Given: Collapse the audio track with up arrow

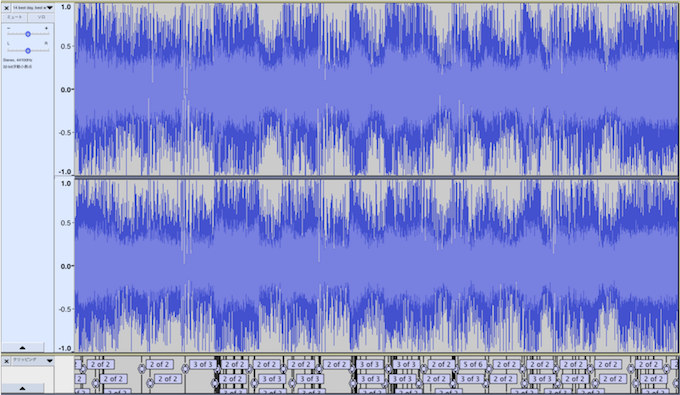Looking at the screenshot, I should click(x=22, y=347).
